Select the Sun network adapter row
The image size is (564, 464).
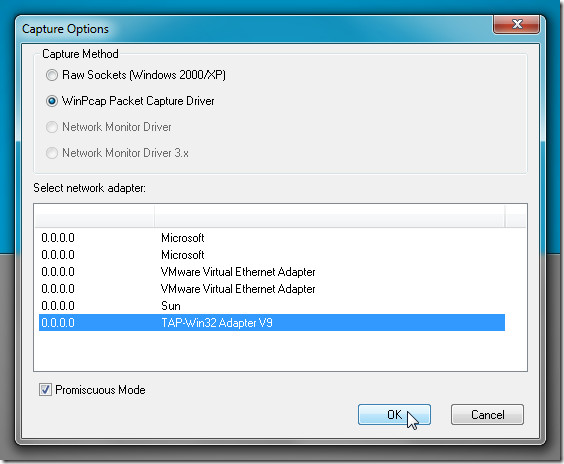[272, 306]
